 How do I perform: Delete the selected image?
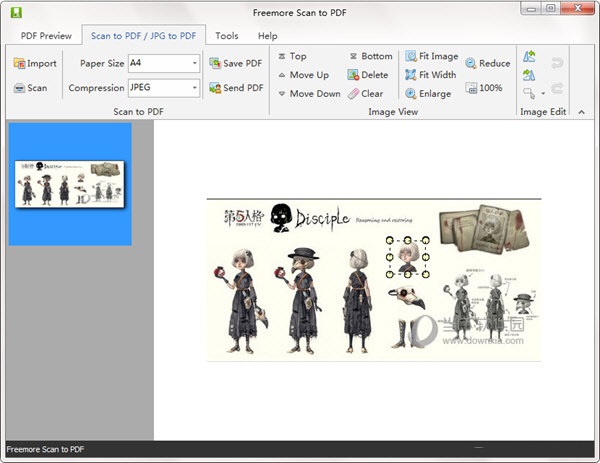point(368,75)
